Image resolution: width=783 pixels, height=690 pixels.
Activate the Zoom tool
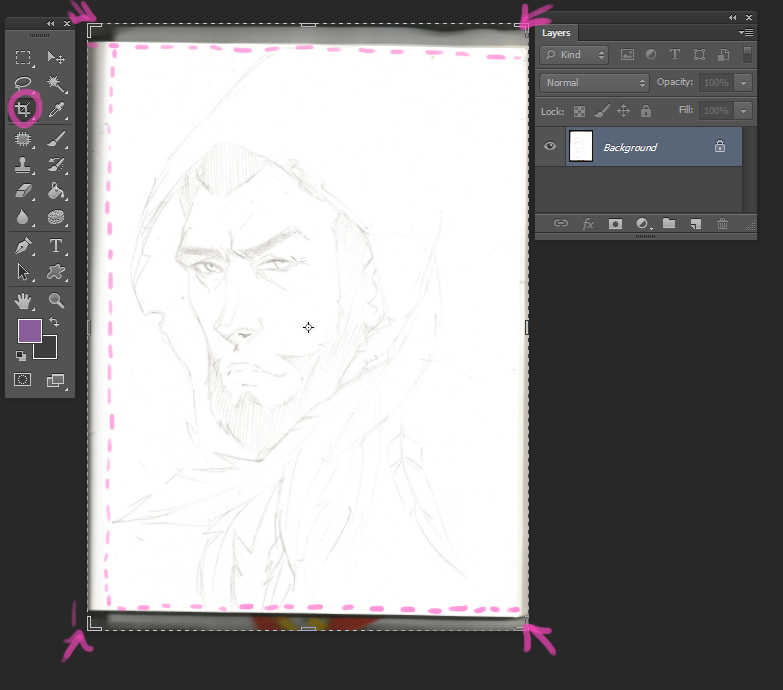56,300
